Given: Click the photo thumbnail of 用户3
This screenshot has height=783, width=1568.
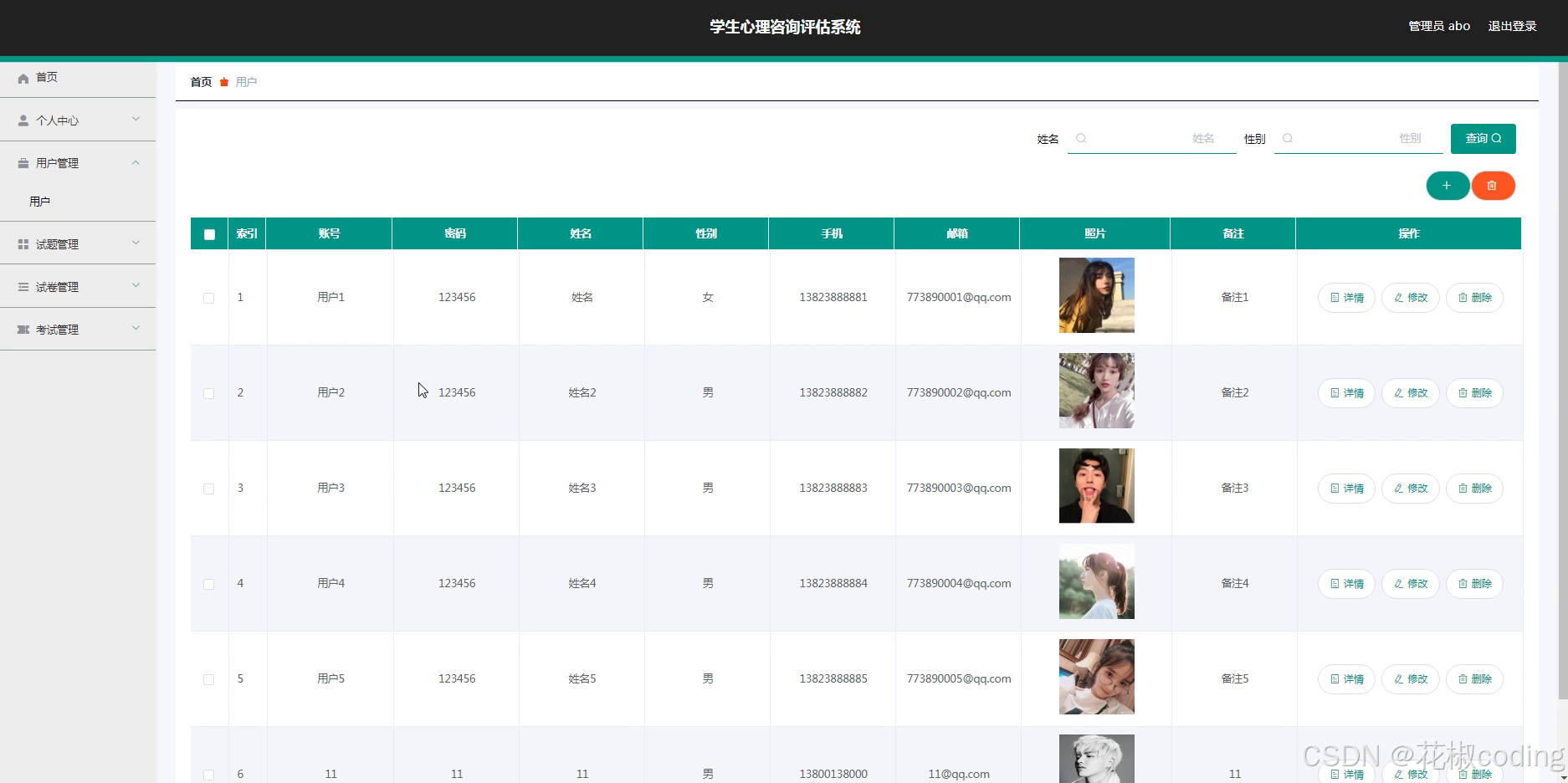Looking at the screenshot, I should 1096,486.
